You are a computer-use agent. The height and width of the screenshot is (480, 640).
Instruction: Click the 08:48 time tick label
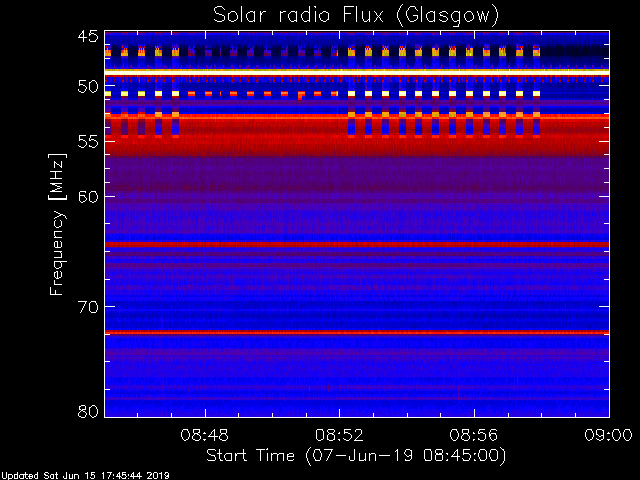(204, 435)
